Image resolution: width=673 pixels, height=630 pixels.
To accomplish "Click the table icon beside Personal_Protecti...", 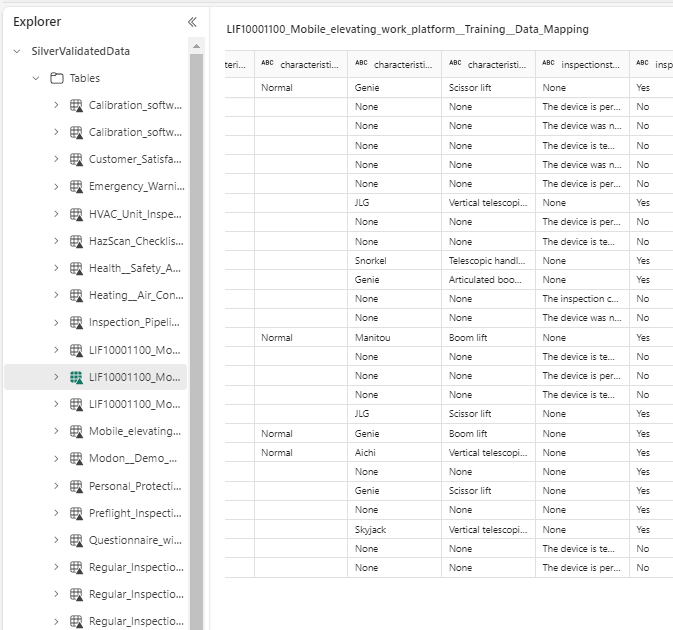I will (x=76, y=486).
